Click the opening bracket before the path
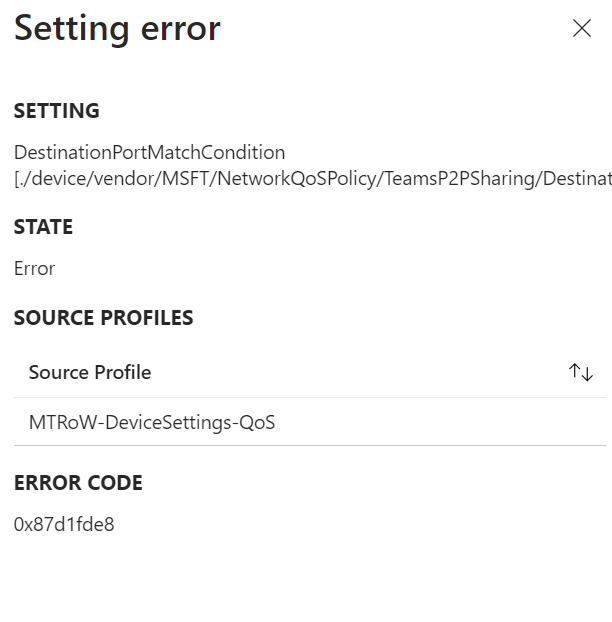The height and width of the screenshot is (622, 612). pyautogui.click(x=17, y=180)
